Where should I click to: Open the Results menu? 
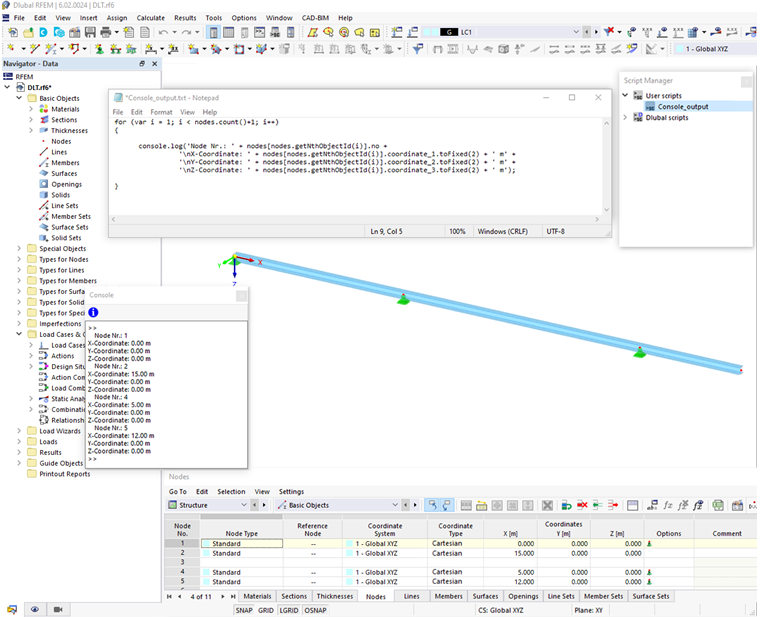185,18
